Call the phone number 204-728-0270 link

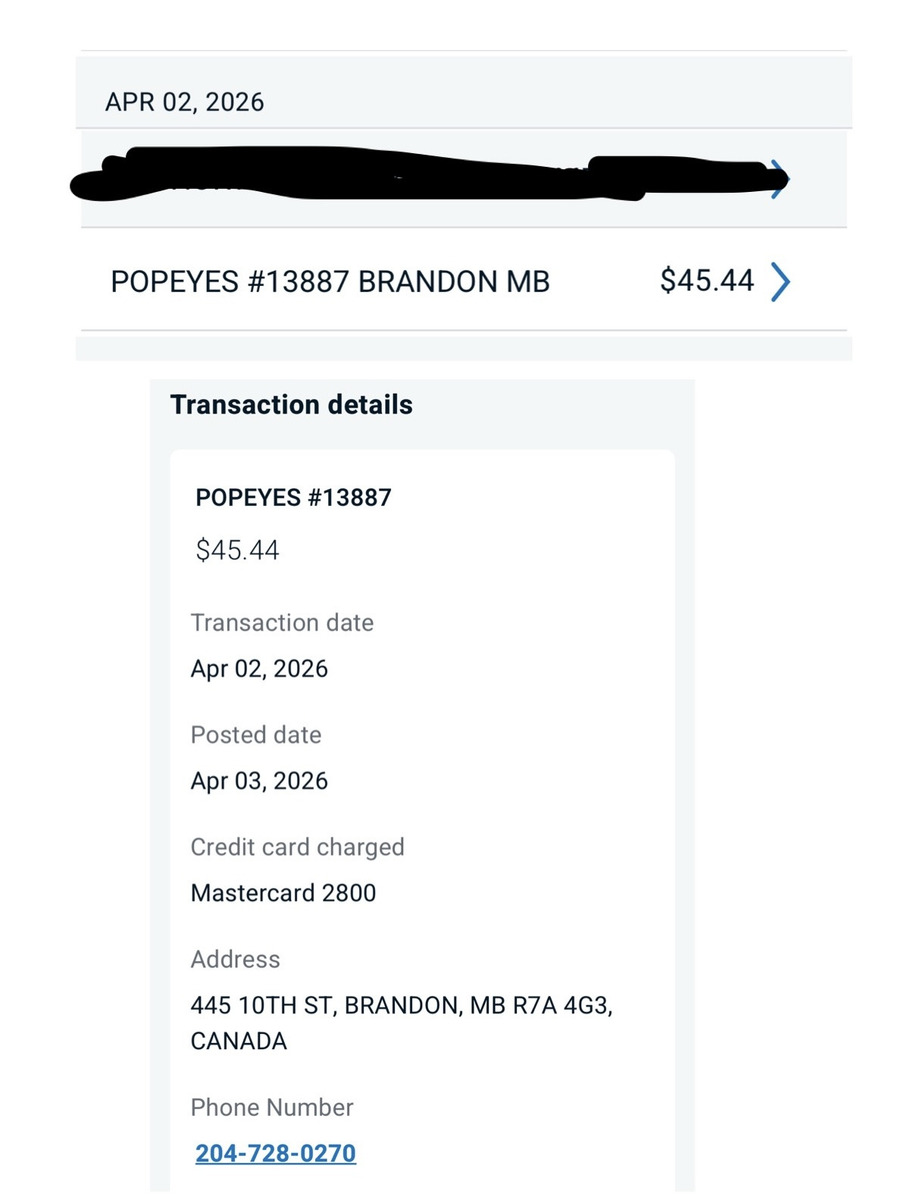[275, 1153]
